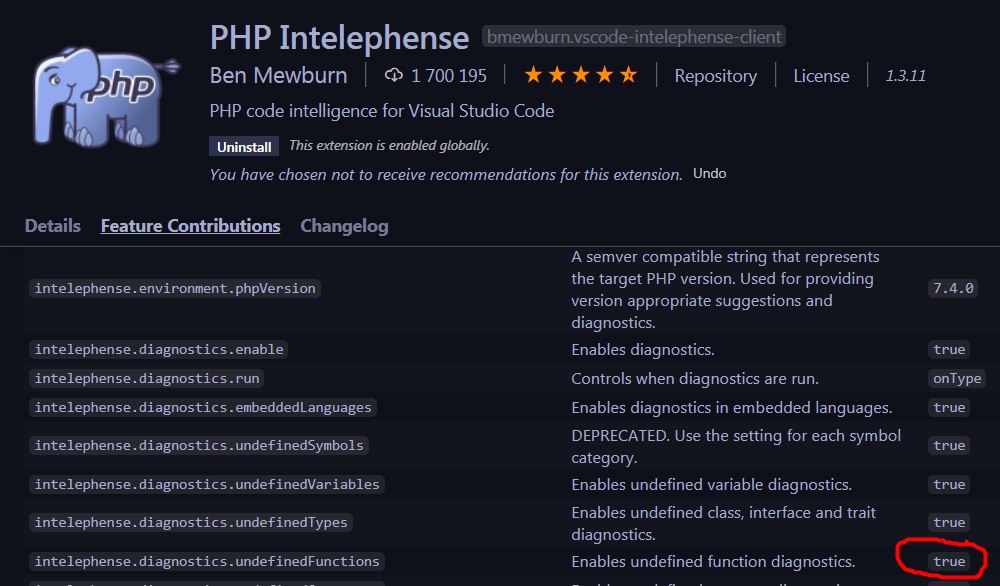This screenshot has height=586, width=1000.
Task: Click intelephense.diagnostics.undefinedFunctions setting name
Action: pos(207,561)
